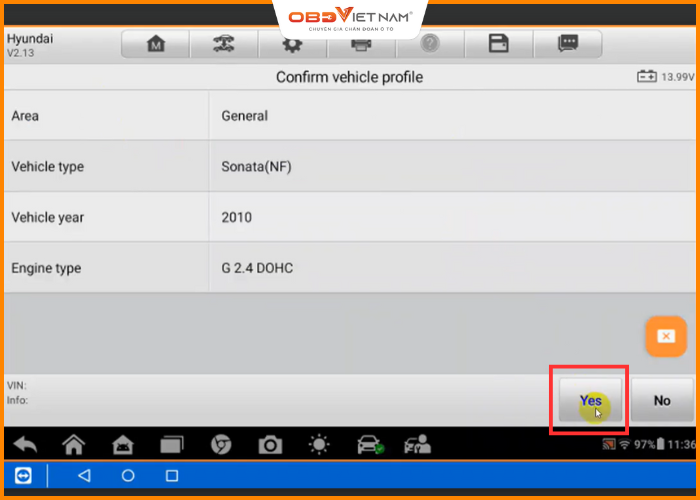Reject profile with the No button
The height and width of the screenshot is (500, 700).
[662, 400]
